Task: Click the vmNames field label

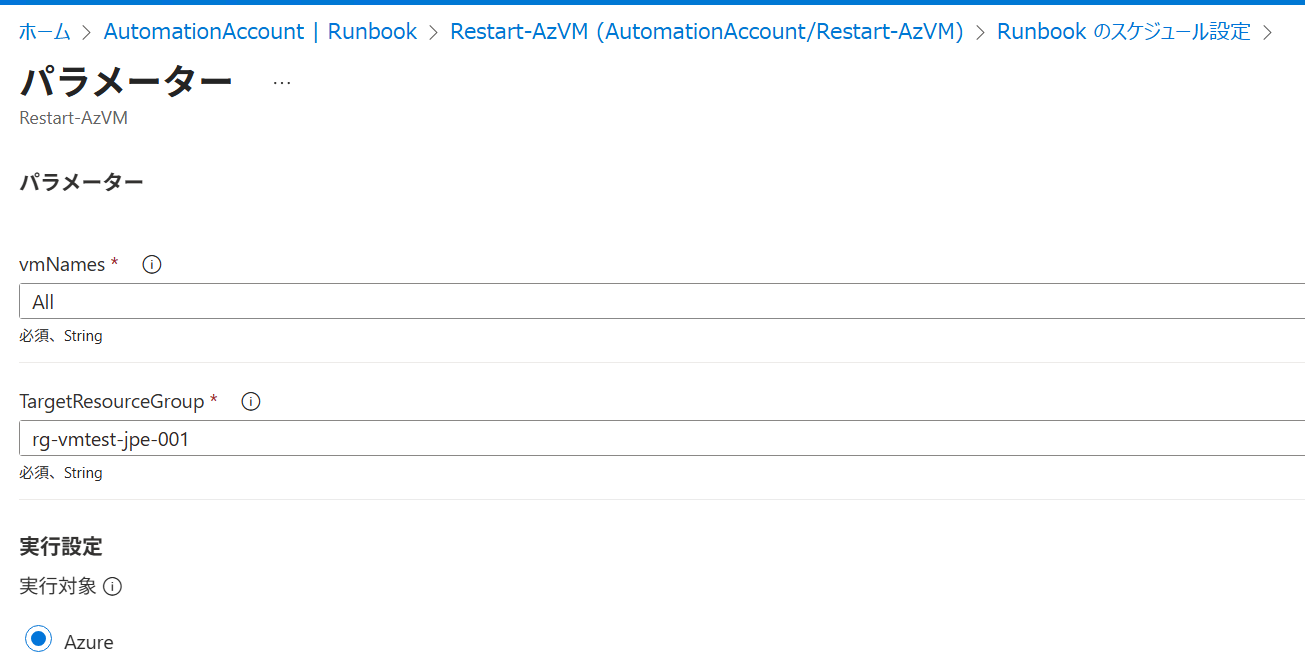Action: click(x=62, y=265)
